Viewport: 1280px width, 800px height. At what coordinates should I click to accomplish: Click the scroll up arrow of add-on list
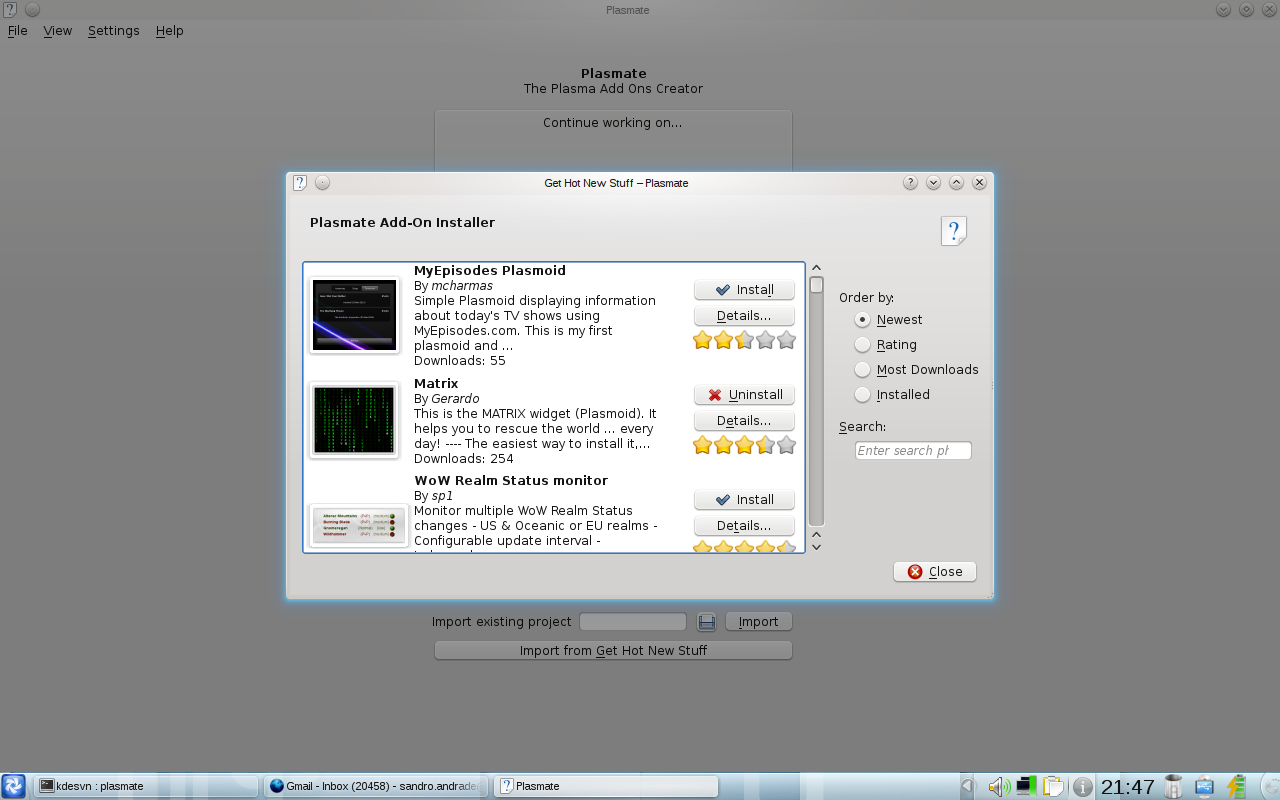pos(816,268)
